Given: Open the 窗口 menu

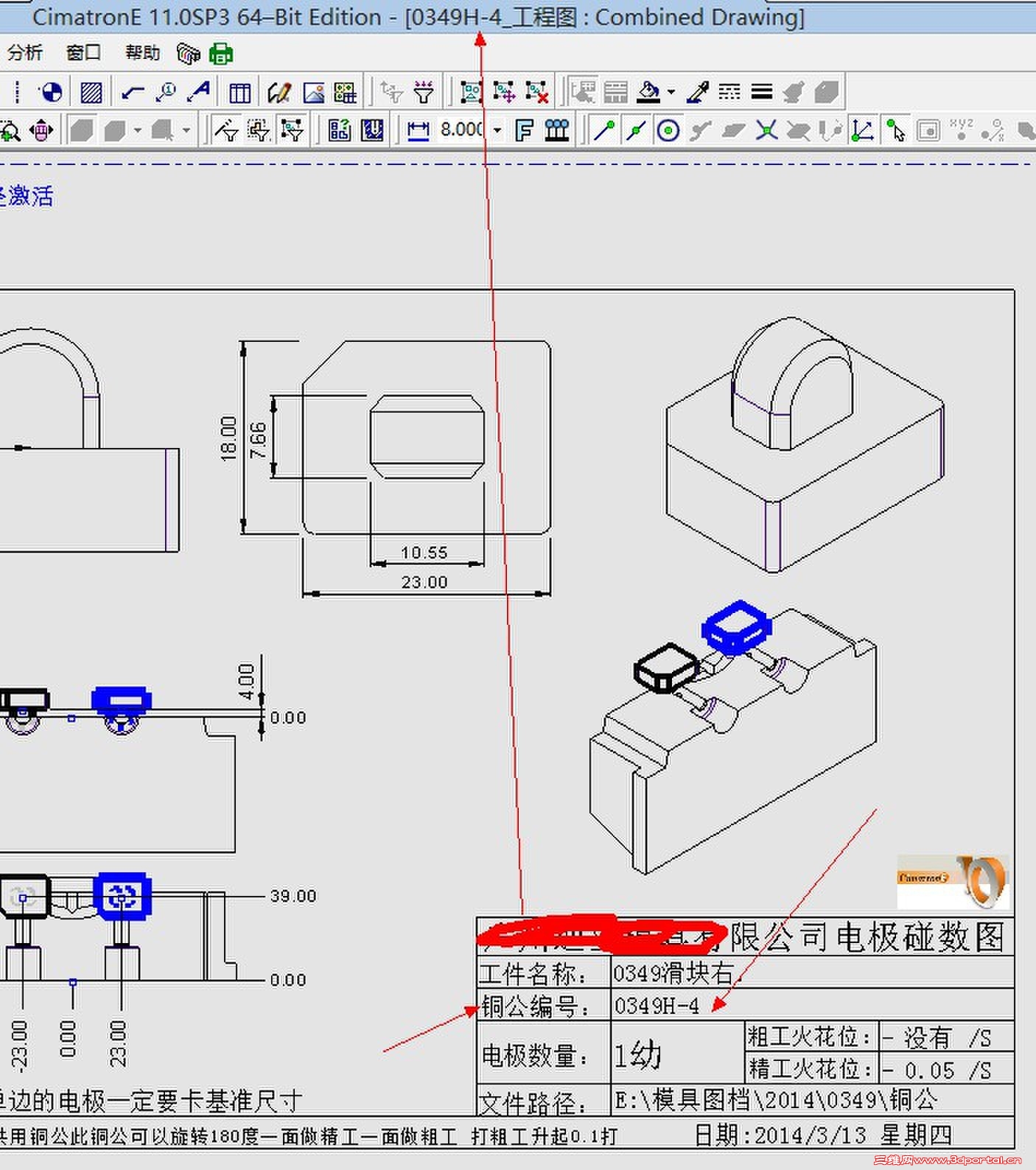Looking at the screenshot, I should coord(83,53).
